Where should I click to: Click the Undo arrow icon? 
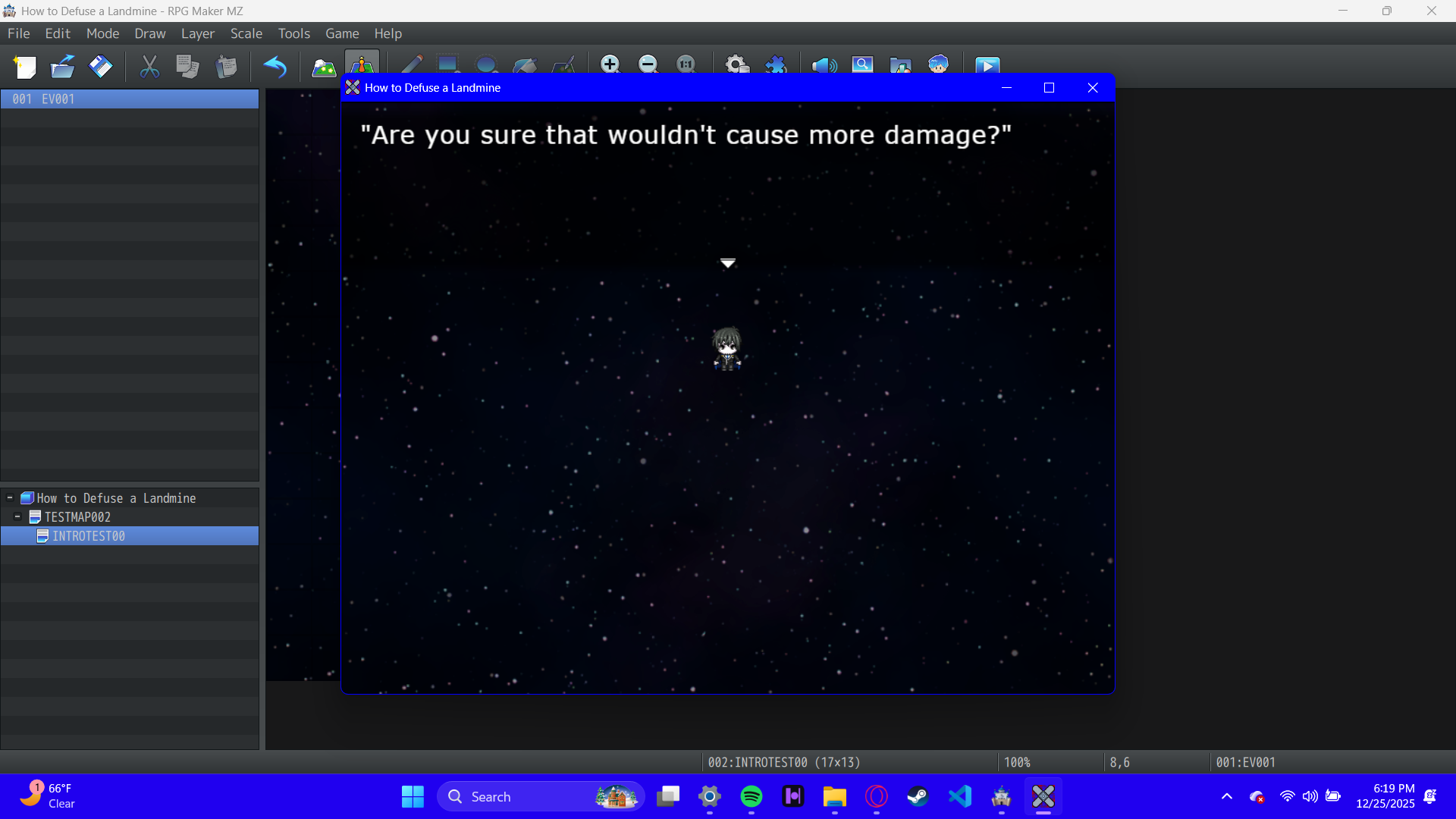tap(275, 67)
